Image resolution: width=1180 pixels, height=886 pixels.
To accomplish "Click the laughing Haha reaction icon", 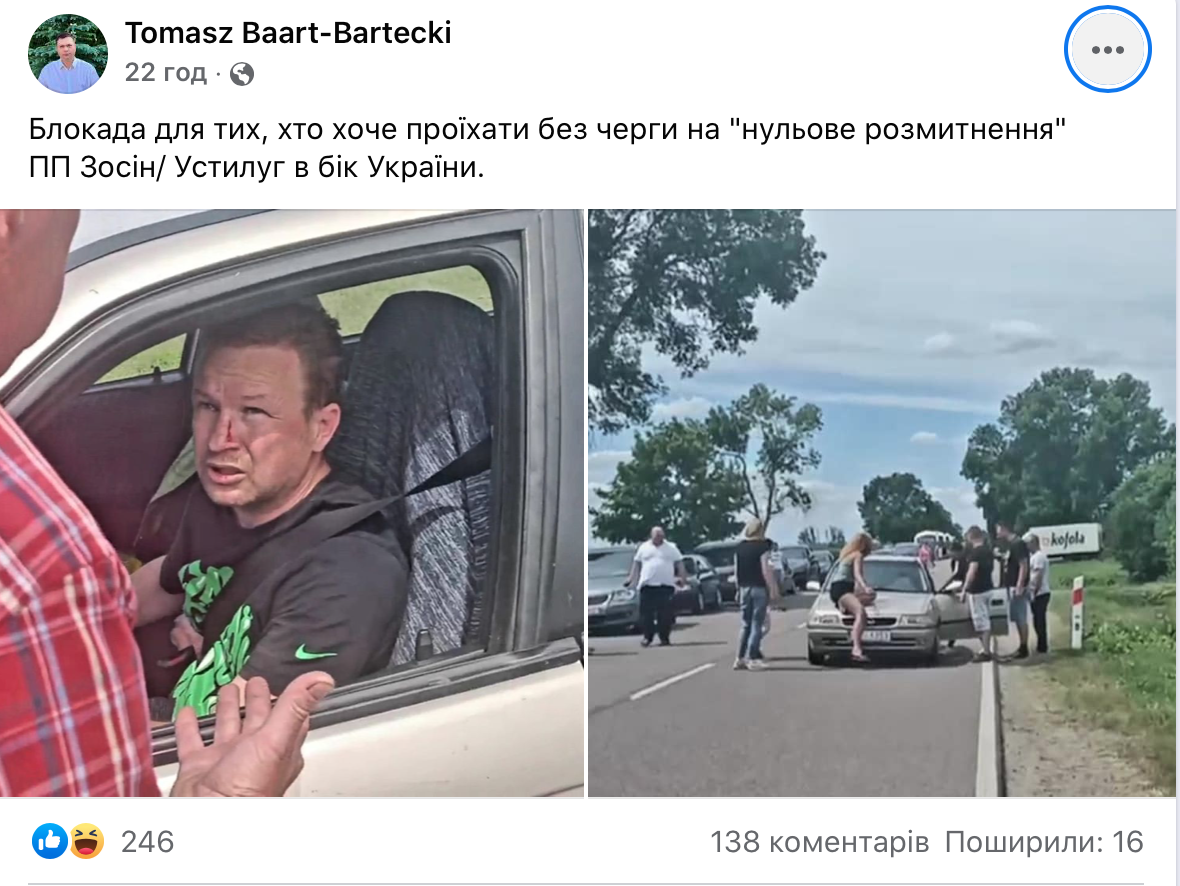I will pos(87,841).
